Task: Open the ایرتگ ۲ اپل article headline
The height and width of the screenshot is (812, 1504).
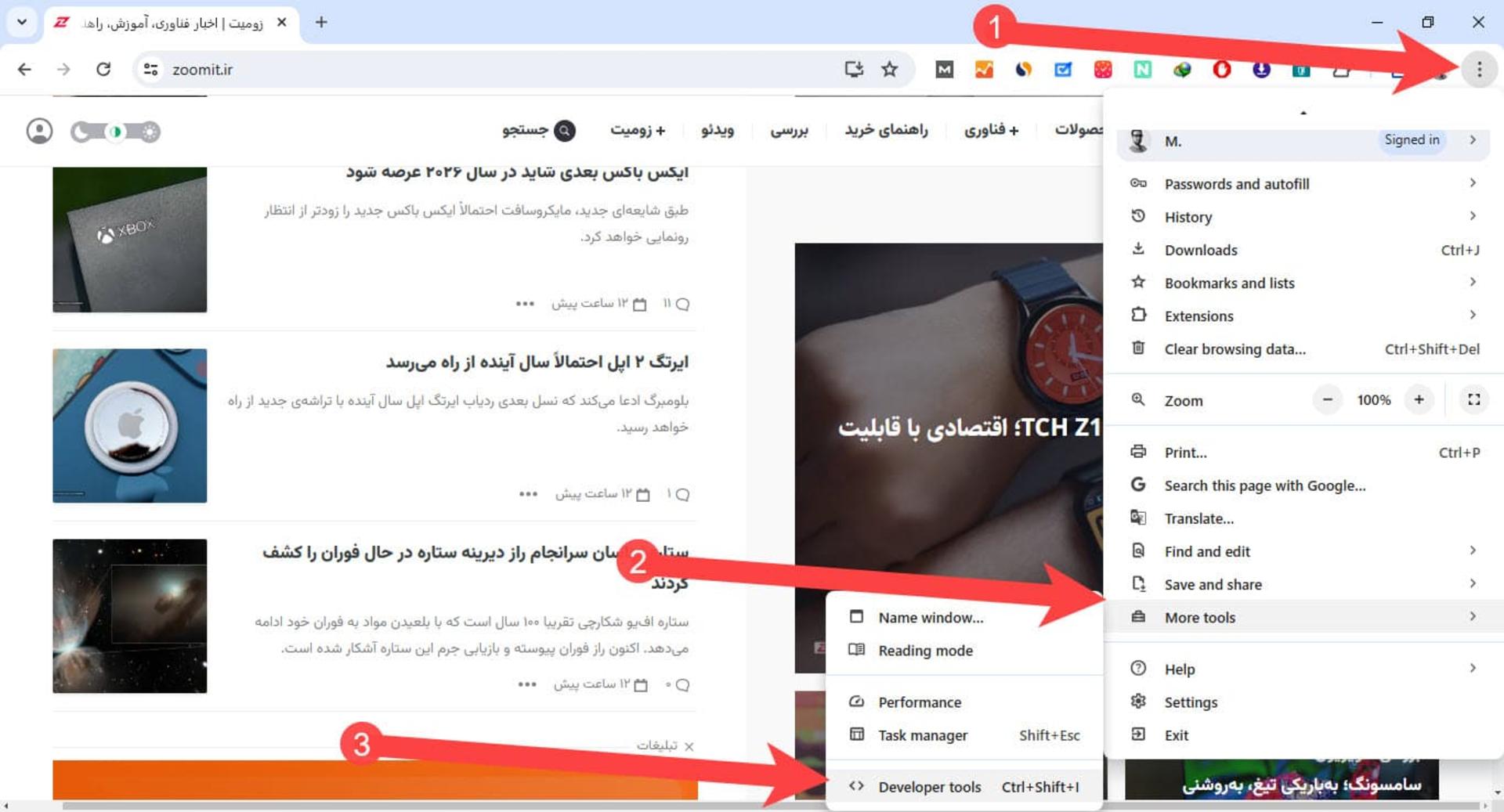Action: coord(537,362)
